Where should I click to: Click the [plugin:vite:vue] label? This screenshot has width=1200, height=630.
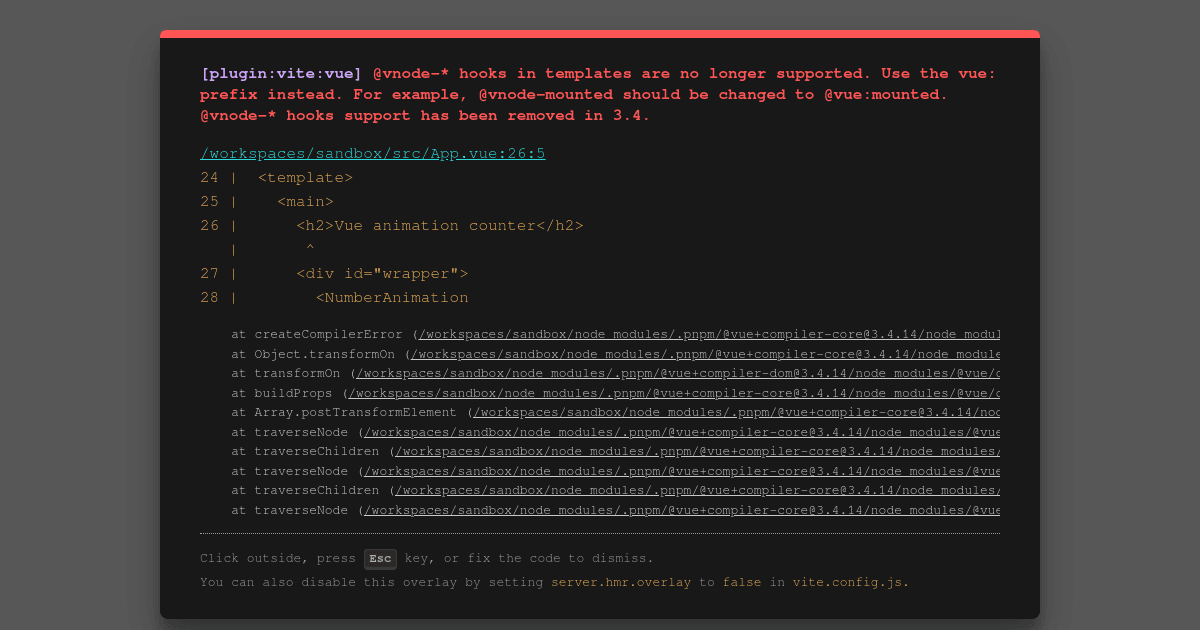coord(281,73)
